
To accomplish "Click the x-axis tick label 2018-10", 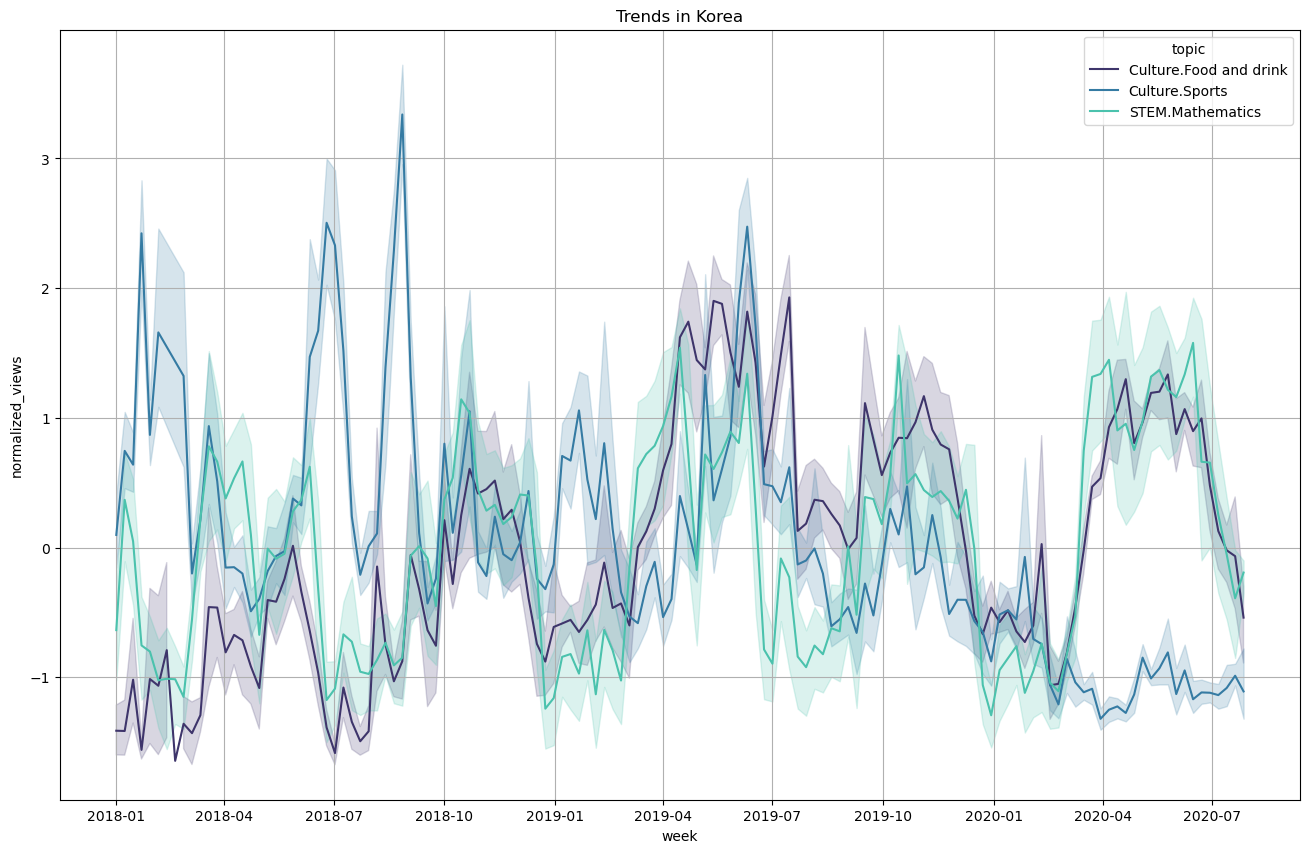I will tap(444, 816).
